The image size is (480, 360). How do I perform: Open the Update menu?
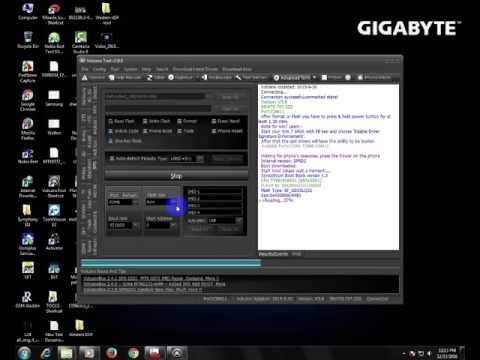click(x=131, y=69)
